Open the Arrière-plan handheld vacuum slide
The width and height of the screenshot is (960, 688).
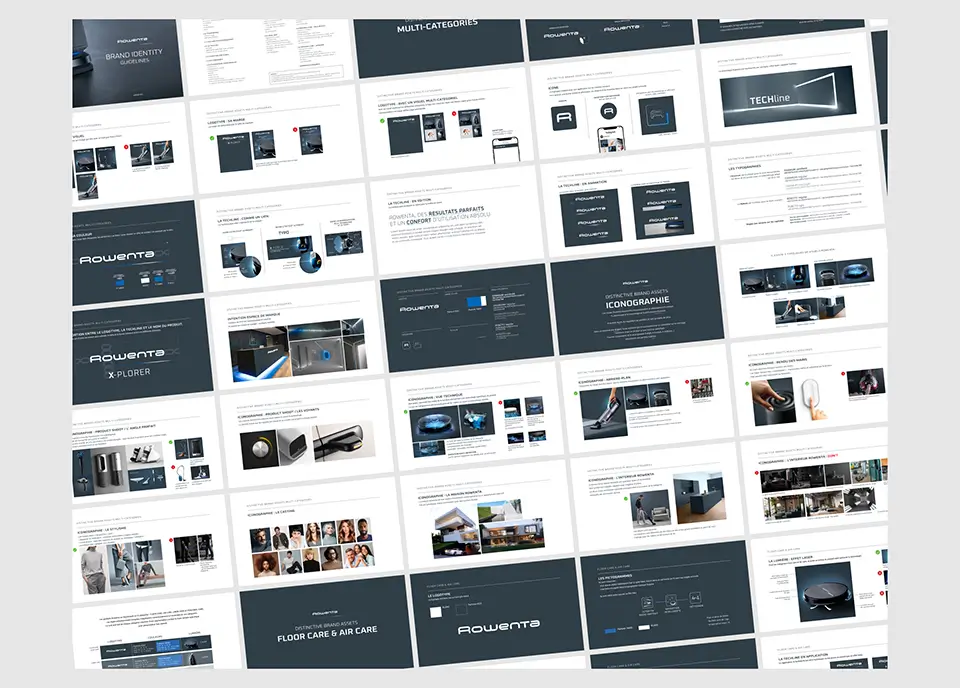point(647,398)
